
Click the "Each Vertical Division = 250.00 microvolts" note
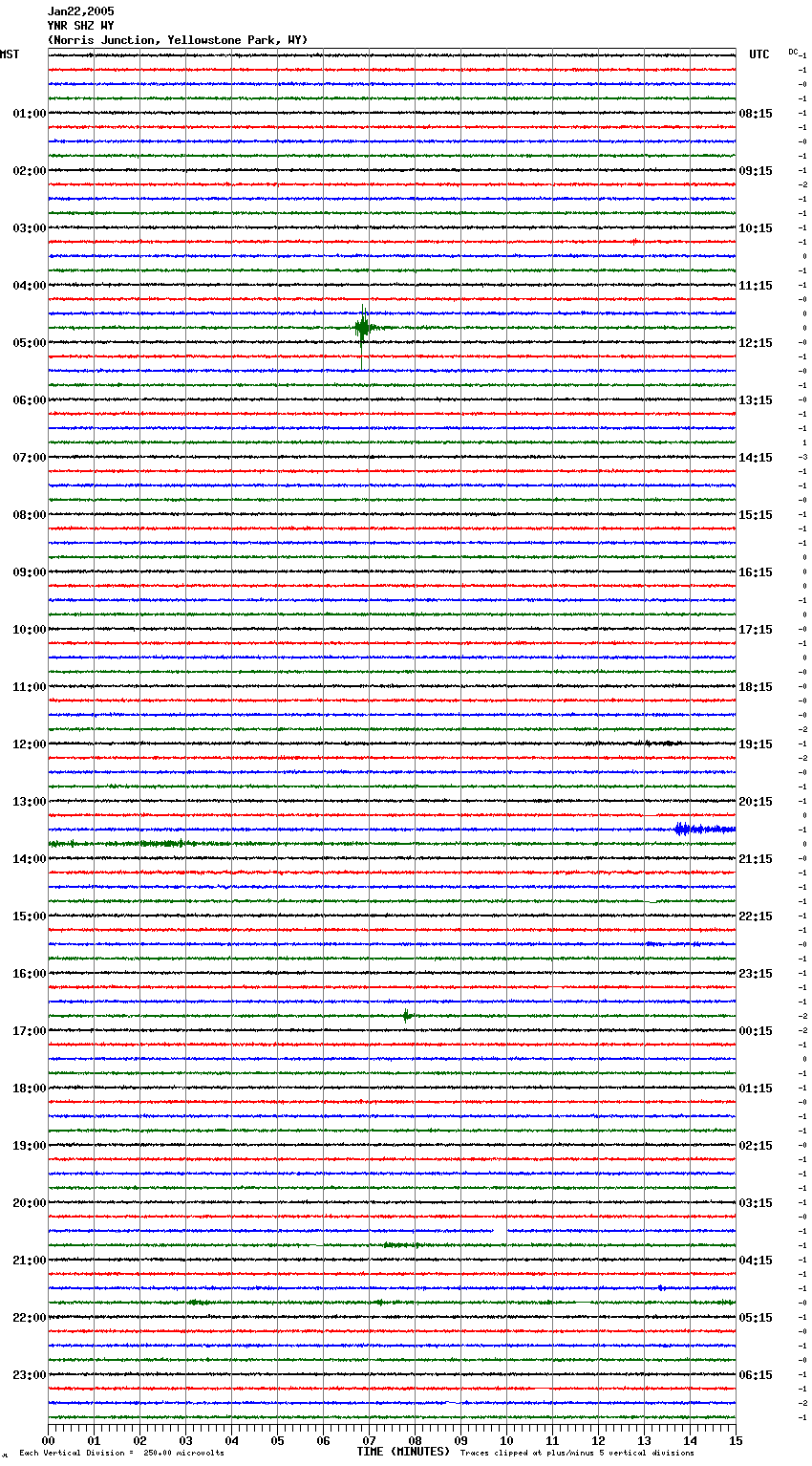click(x=121, y=1453)
